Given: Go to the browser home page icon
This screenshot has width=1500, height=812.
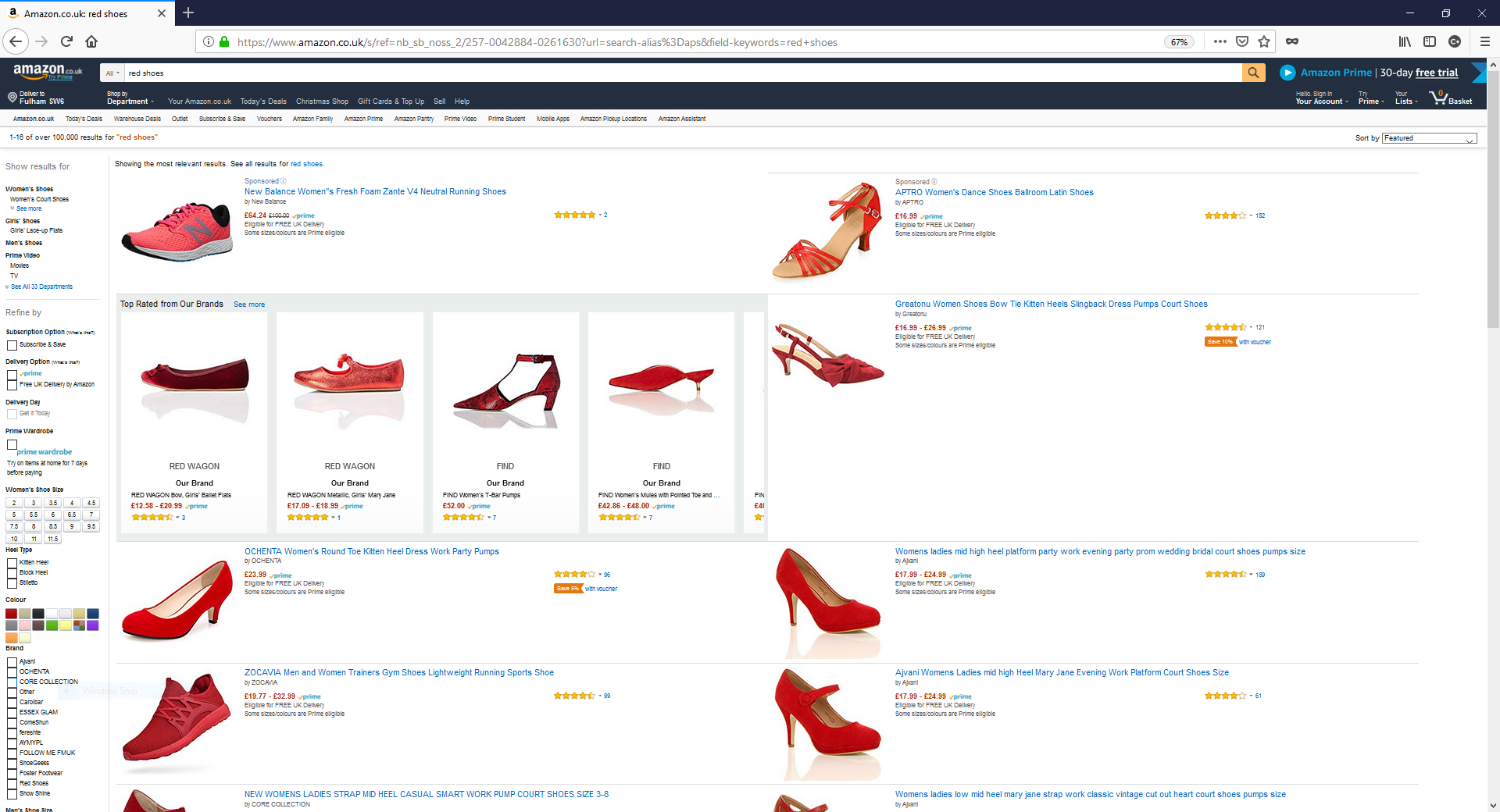Looking at the screenshot, I should [91, 41].
